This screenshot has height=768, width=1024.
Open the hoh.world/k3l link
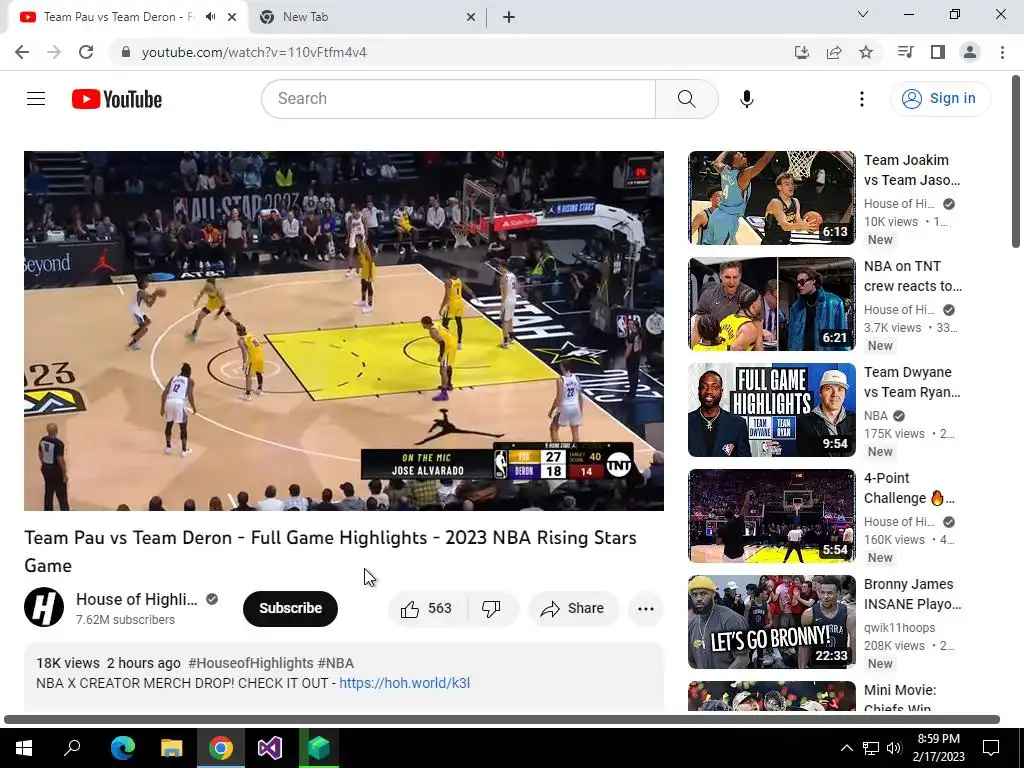pyautogui.click(x=404, y=683)
